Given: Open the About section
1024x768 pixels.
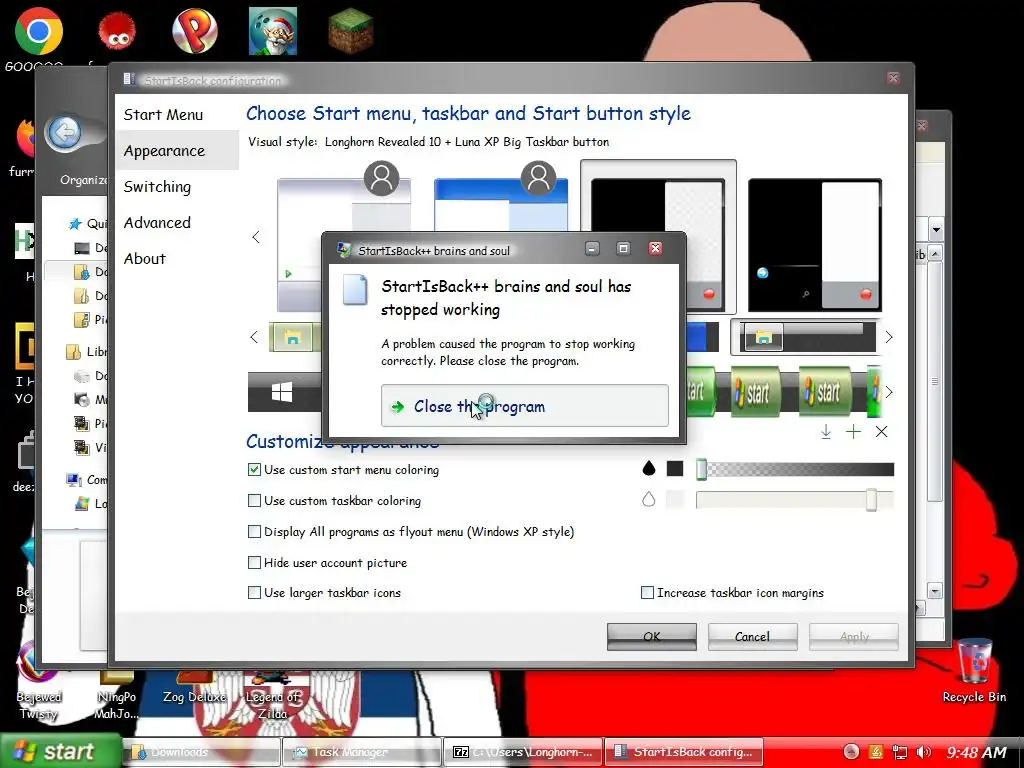Looking at the screenshot, I should pyautogui.click(x=145, y=259).
